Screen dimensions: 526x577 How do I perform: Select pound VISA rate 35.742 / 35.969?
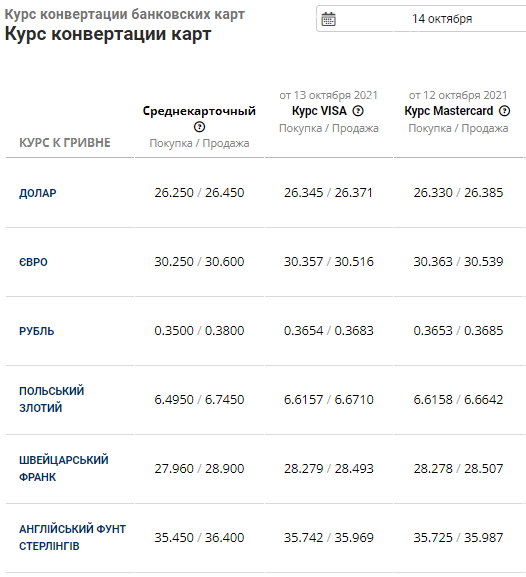coord(329,538)
